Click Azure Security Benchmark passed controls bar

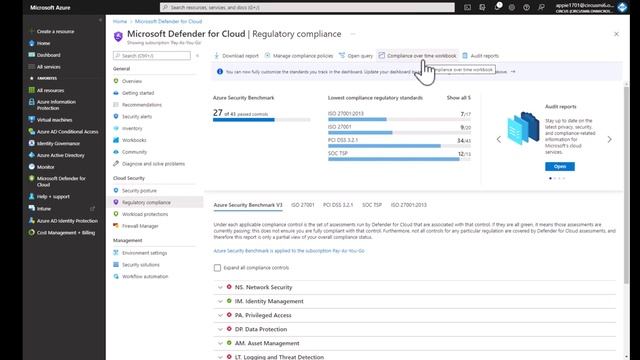pos(262,120)
